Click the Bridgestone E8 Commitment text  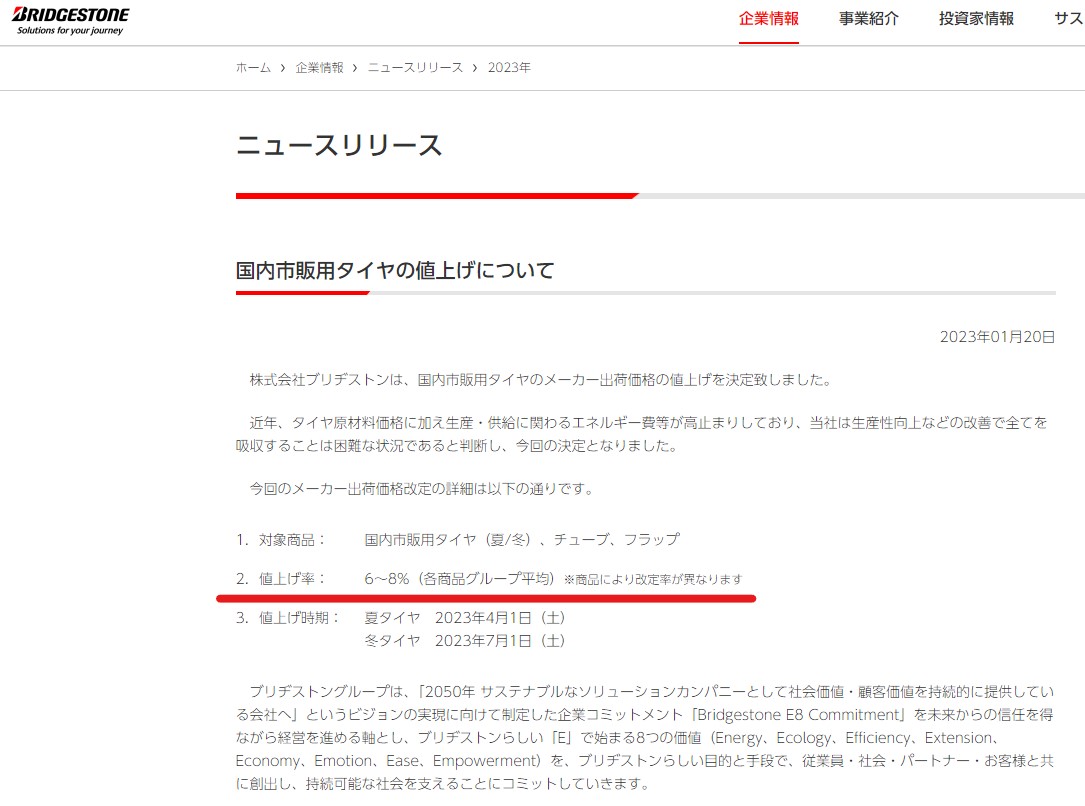(x=798, y=715)
